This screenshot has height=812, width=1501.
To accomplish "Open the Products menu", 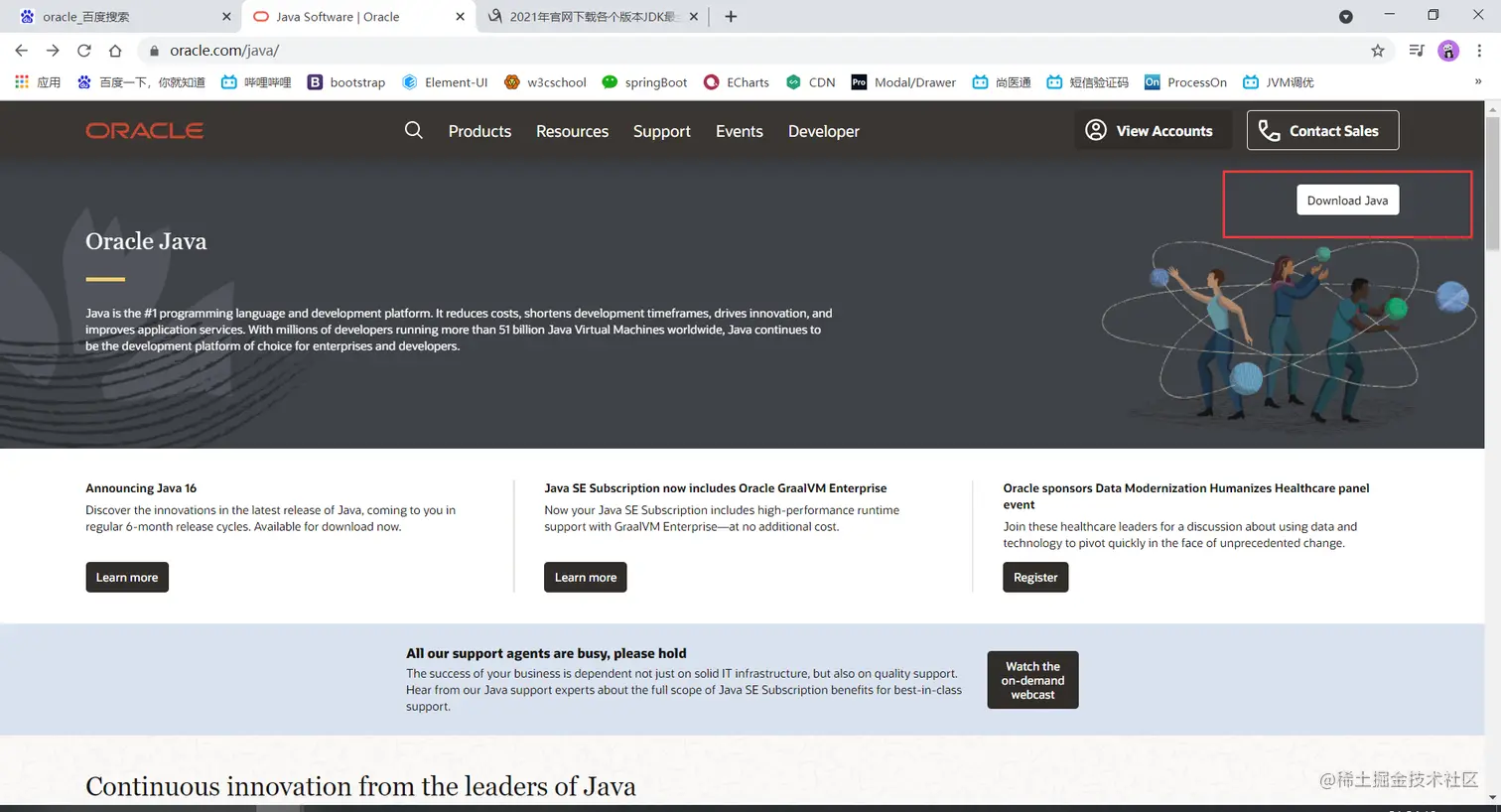I will tap(479, 131).
